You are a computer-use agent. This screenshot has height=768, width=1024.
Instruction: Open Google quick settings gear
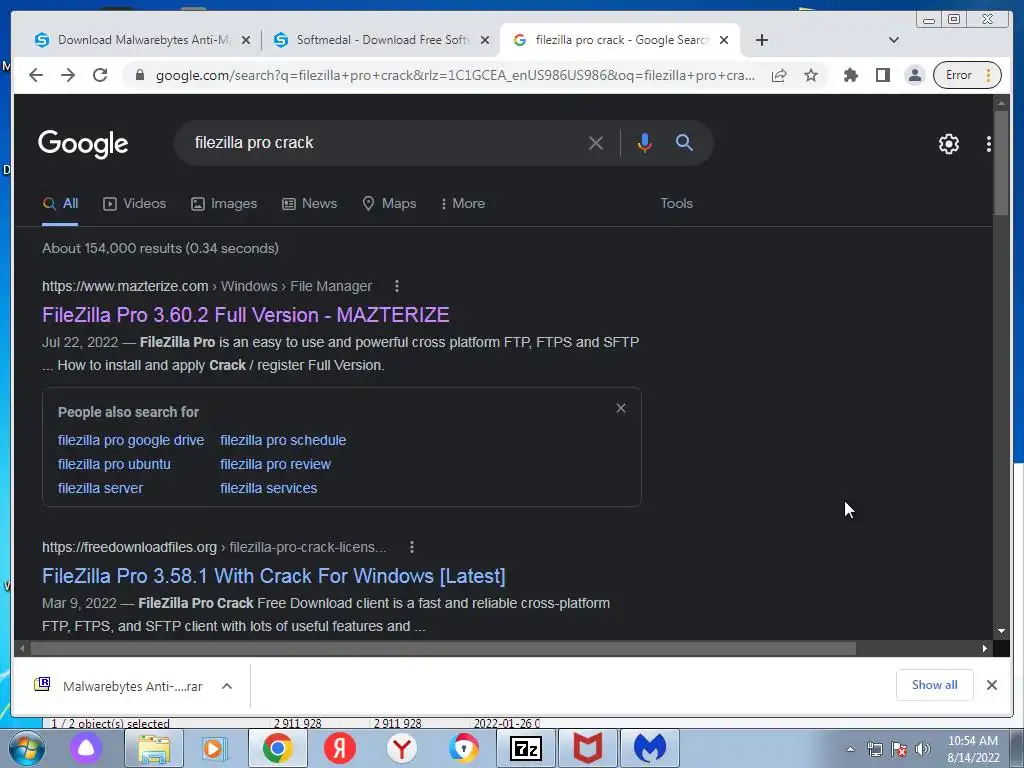(x=948, y=144)
